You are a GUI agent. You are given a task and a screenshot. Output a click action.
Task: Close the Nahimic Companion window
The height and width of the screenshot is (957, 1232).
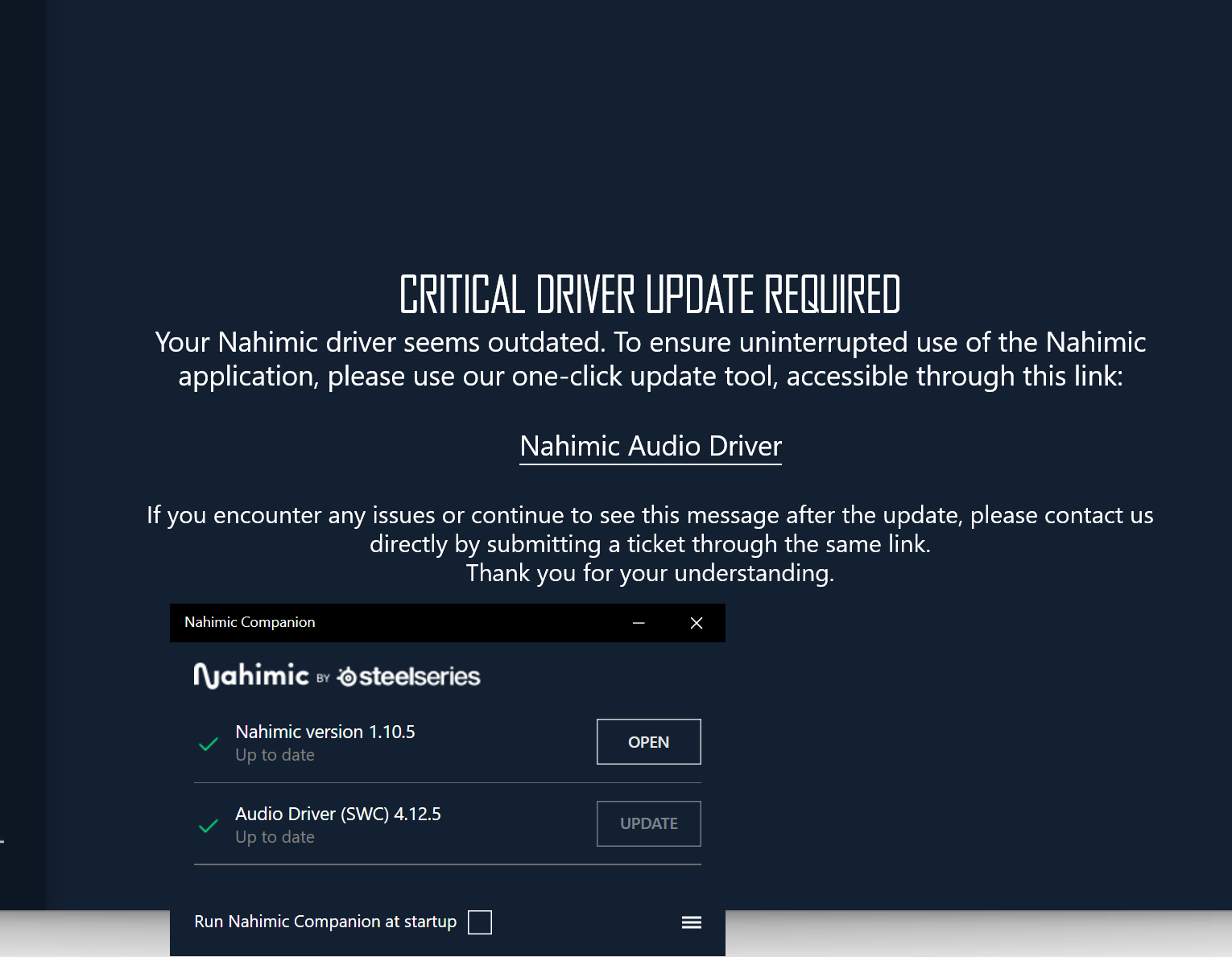[x=697, y=623]
